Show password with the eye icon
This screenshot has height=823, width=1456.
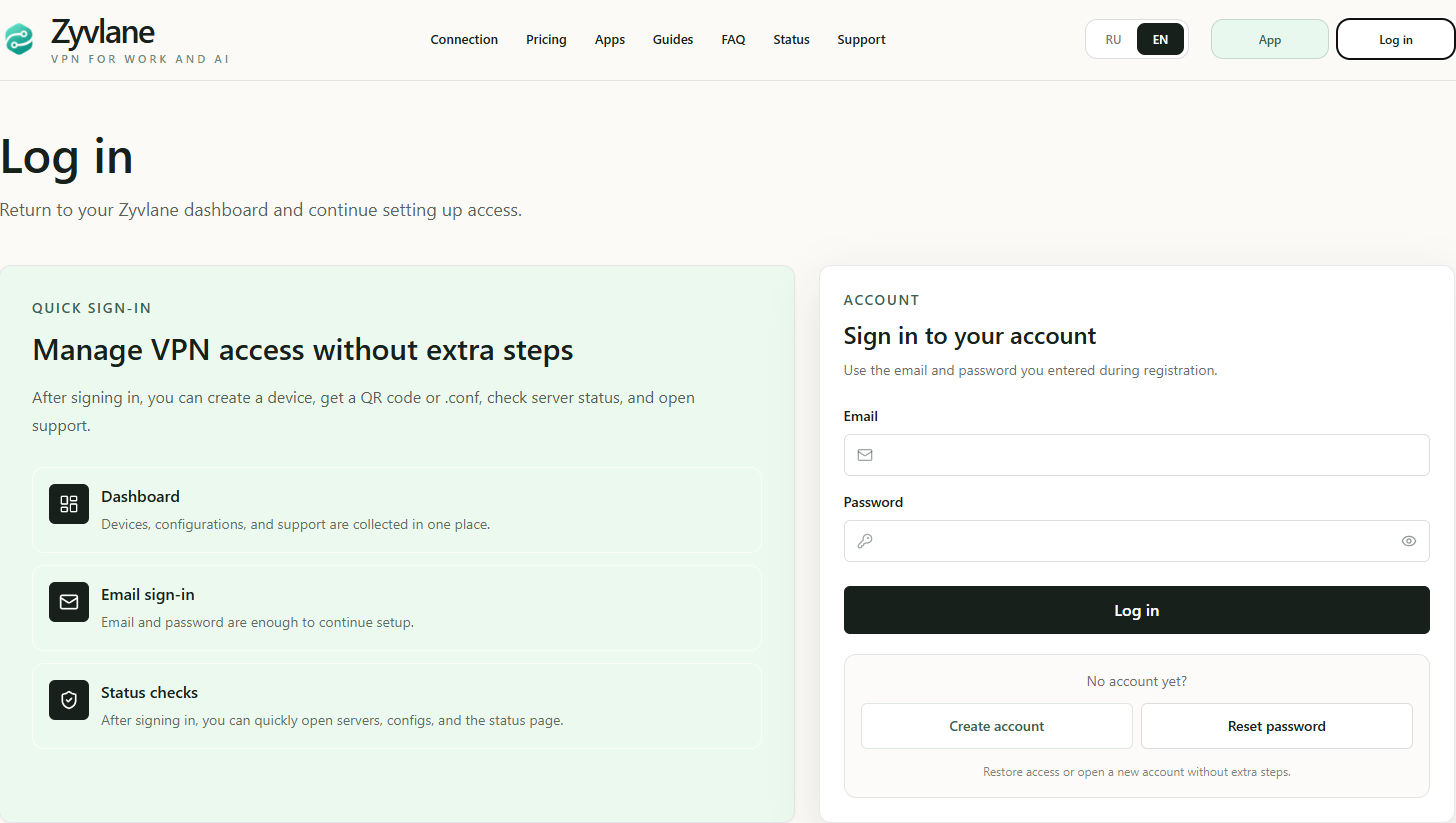[x=1409, y=541]
